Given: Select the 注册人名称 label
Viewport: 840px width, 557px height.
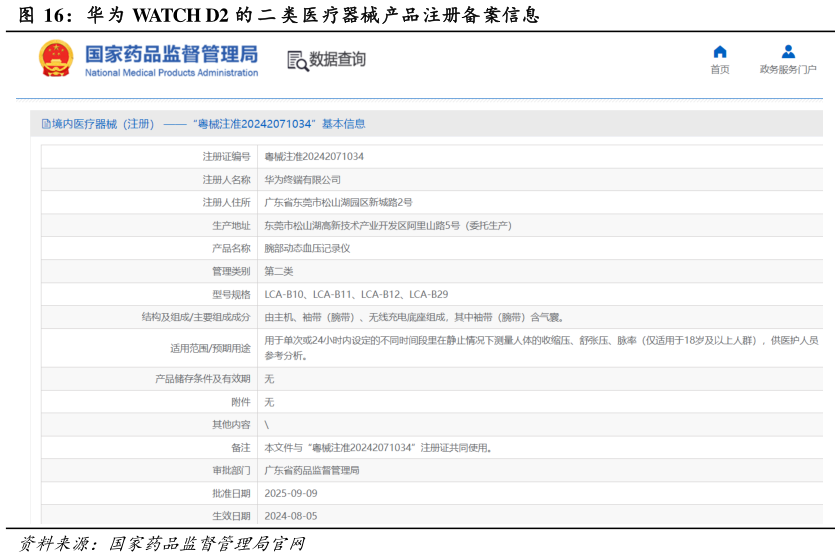Looking at the screenshot, I should 226,179.
